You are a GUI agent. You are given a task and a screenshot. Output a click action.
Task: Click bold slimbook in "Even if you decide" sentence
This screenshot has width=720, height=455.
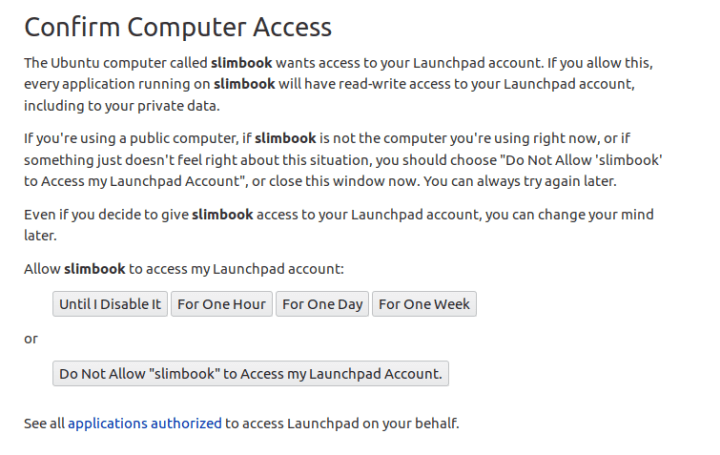(223, 214)
